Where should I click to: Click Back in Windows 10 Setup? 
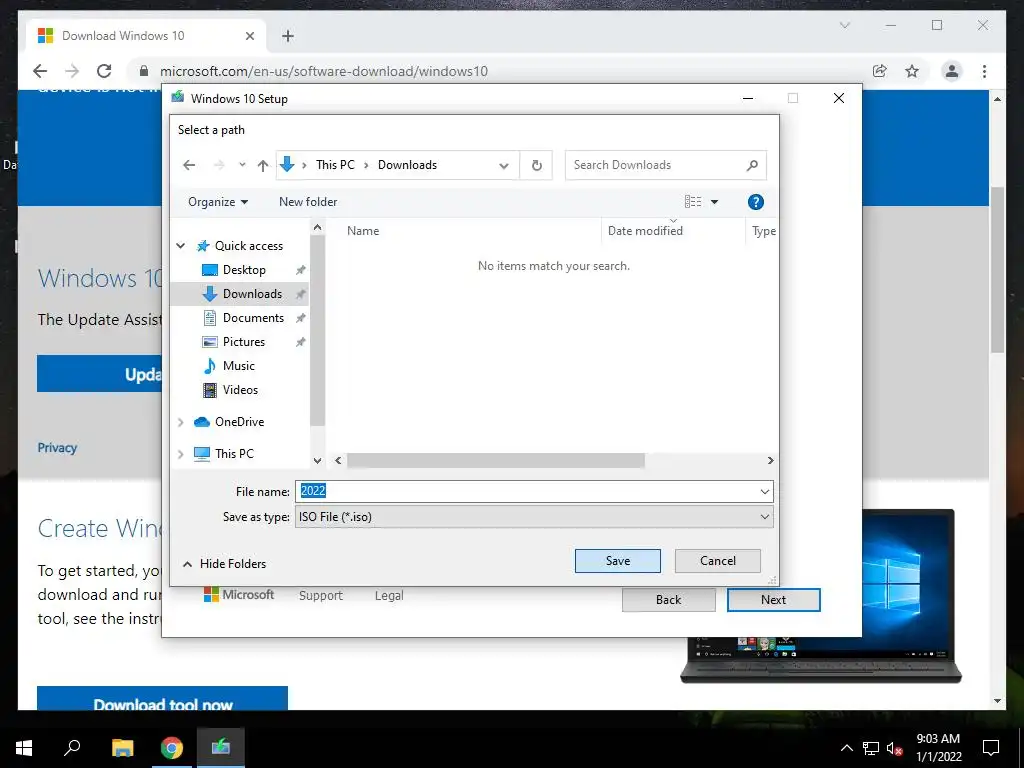[669, 600]
